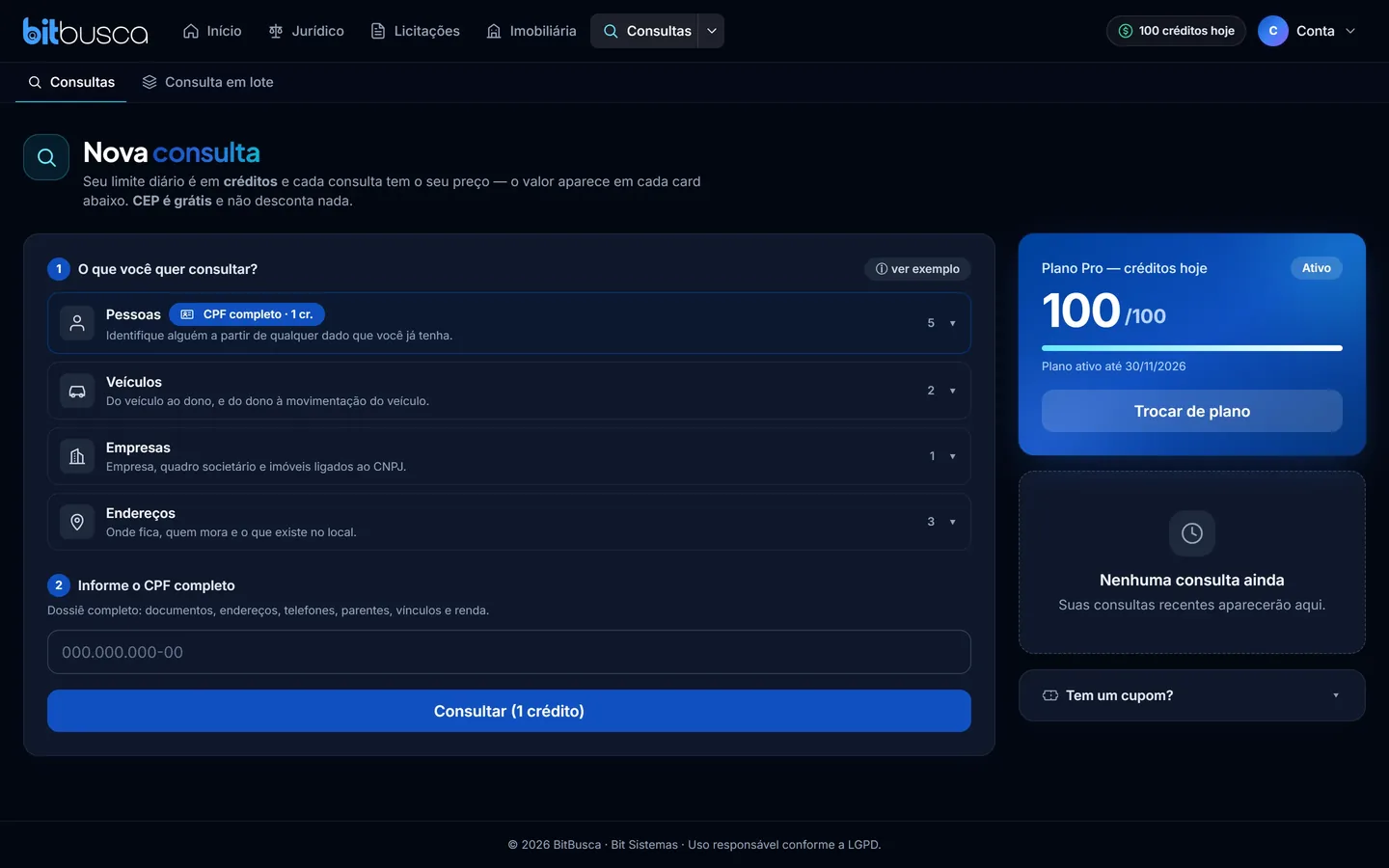
Task: Focus the CPF input field
Action: [509, 652]
